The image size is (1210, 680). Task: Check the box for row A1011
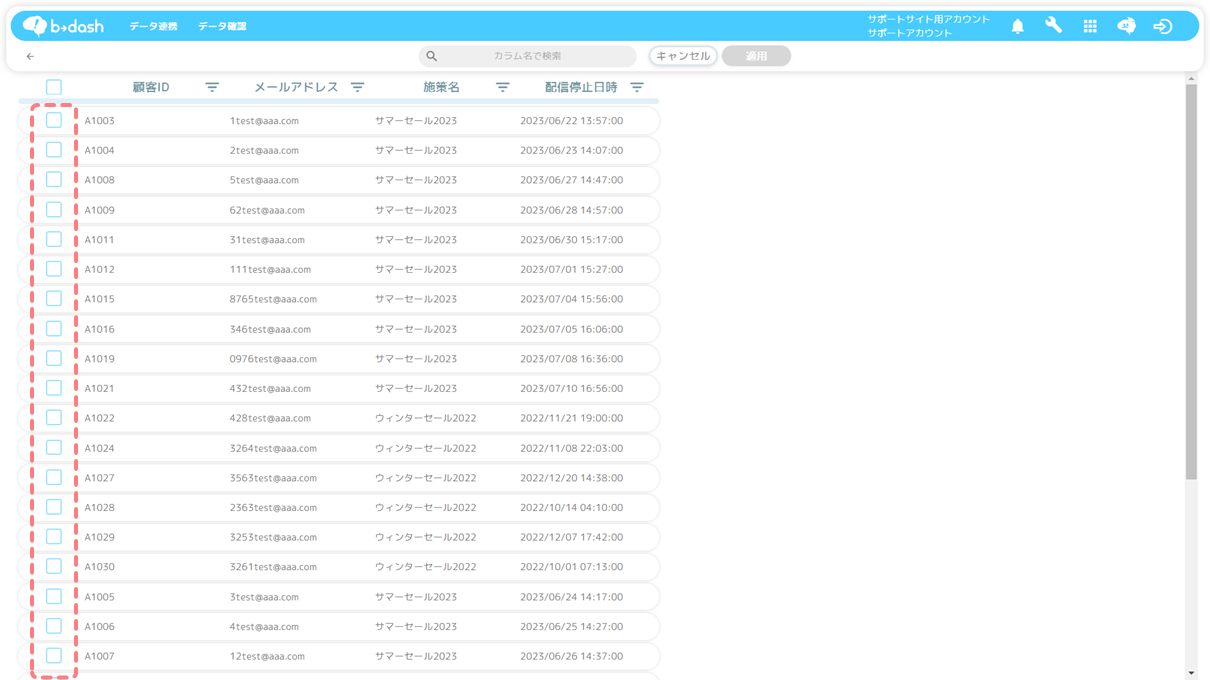click(x=54, y=239)
